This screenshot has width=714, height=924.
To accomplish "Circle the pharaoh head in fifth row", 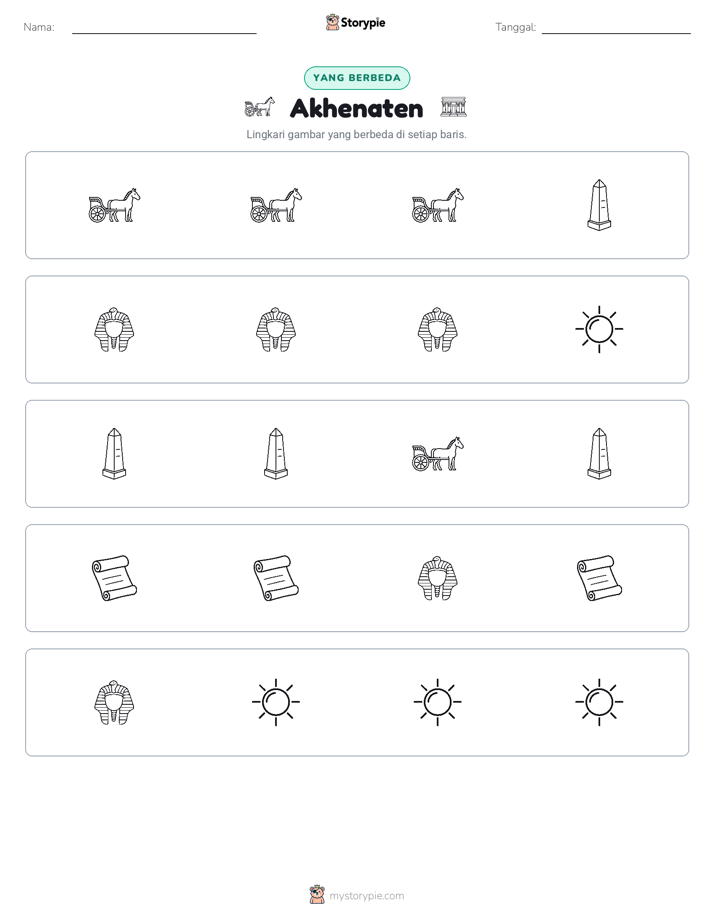I will point(114,702).
